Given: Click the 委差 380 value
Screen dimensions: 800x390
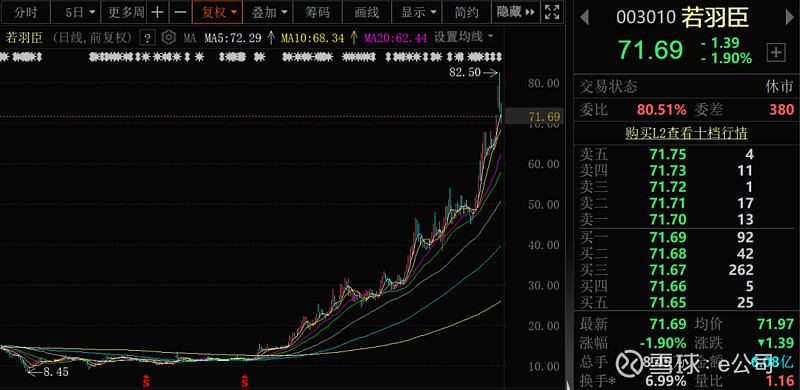Looking at the screenshot, I should [x=782, y=109].
